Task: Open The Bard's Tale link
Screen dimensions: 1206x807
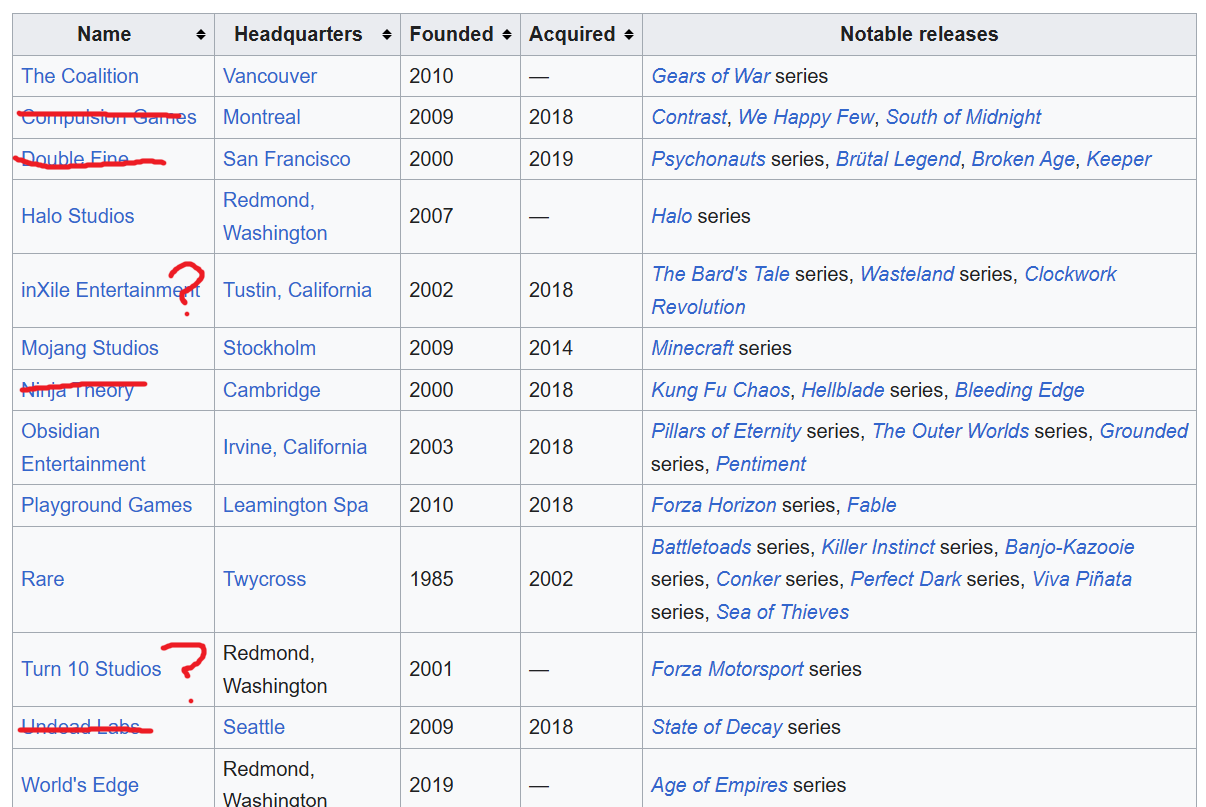Action: coord(721,274)
